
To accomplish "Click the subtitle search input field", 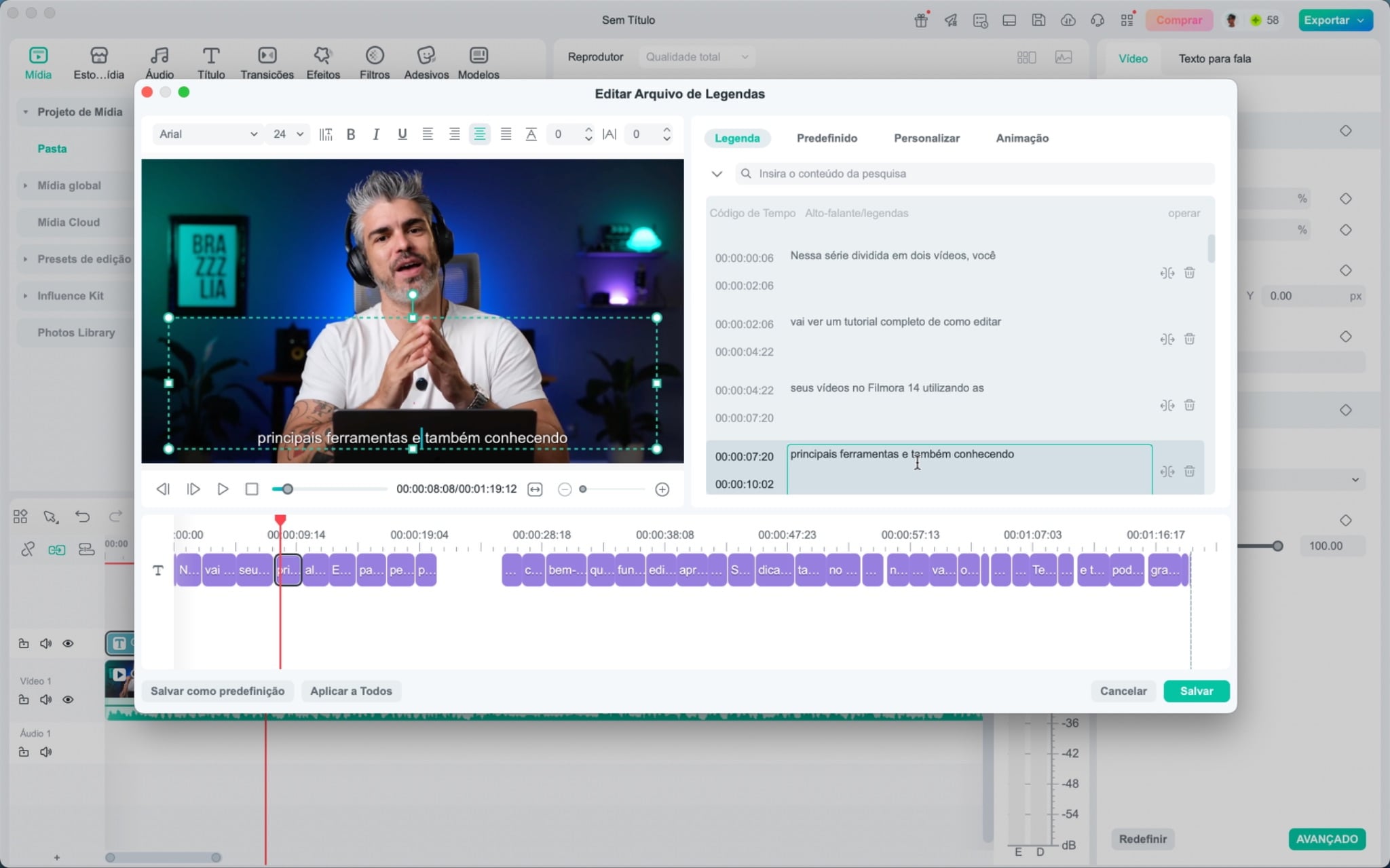I will (975, 174).
